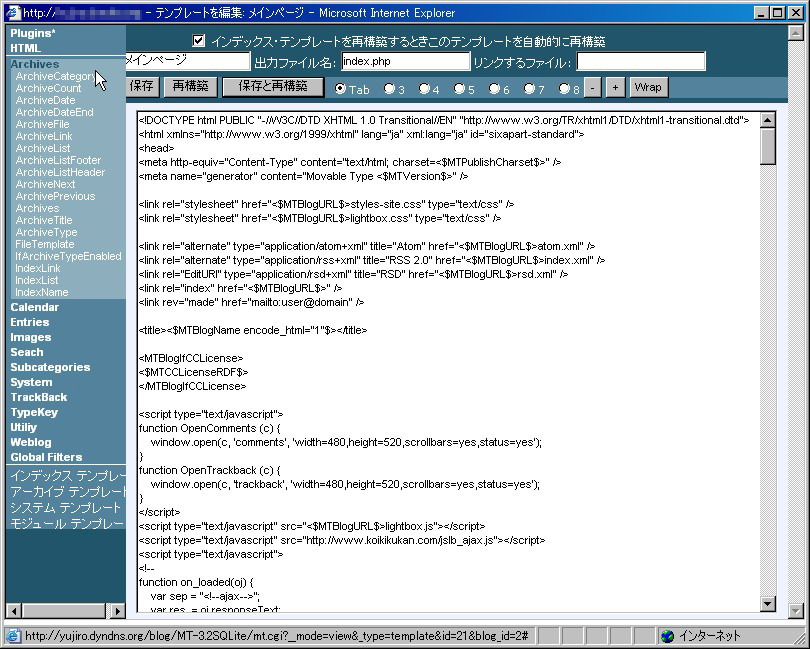Expand the Plugins* category
Screen dimensions: 810x649
pyautogui.click(x=33, y=33)
